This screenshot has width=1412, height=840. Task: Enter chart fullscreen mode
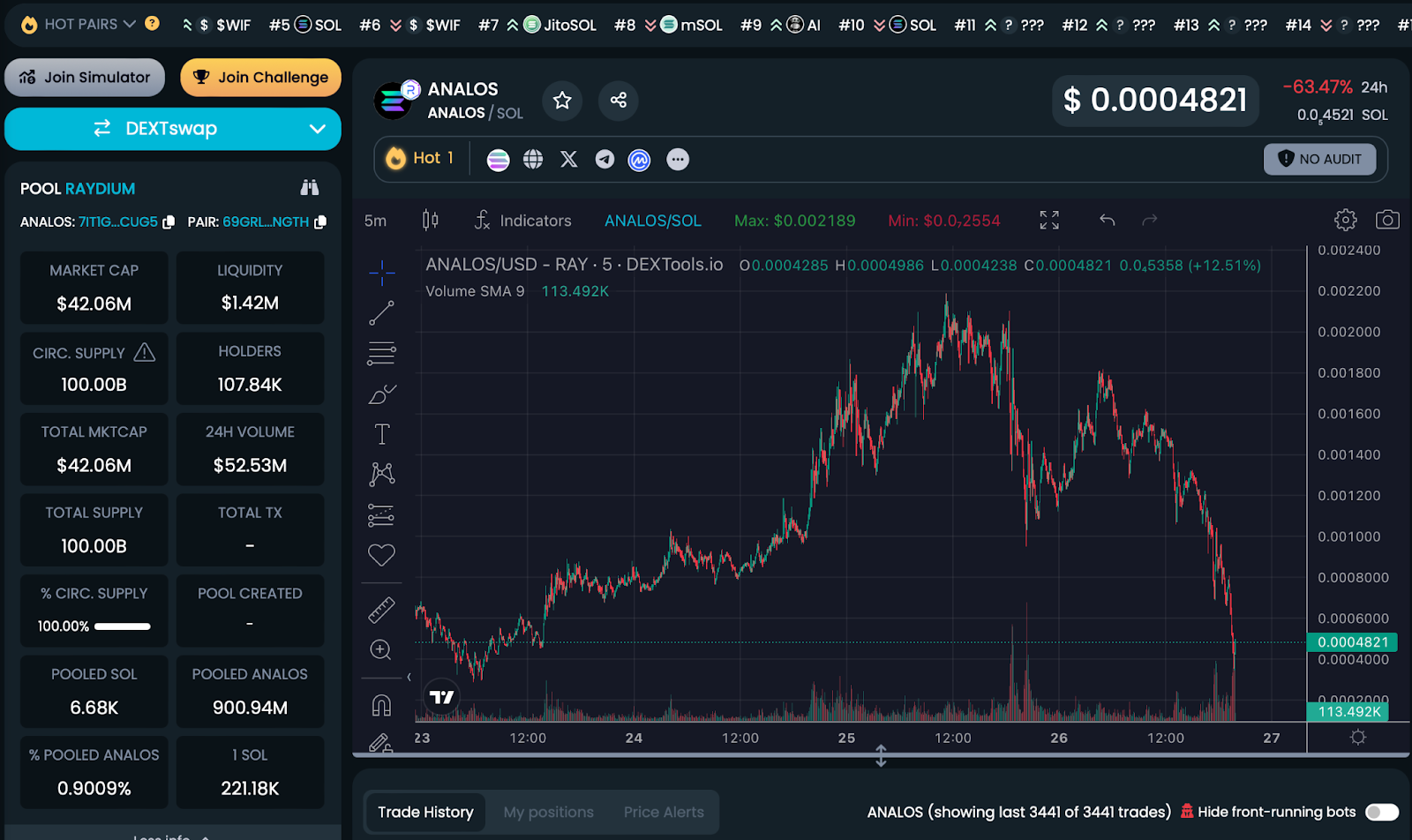click(x=1049, y=220)
